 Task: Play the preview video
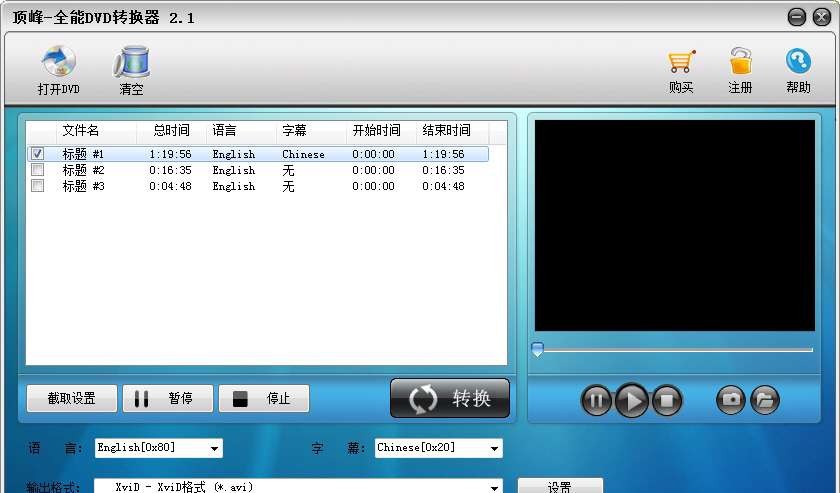tap(632, 400)
